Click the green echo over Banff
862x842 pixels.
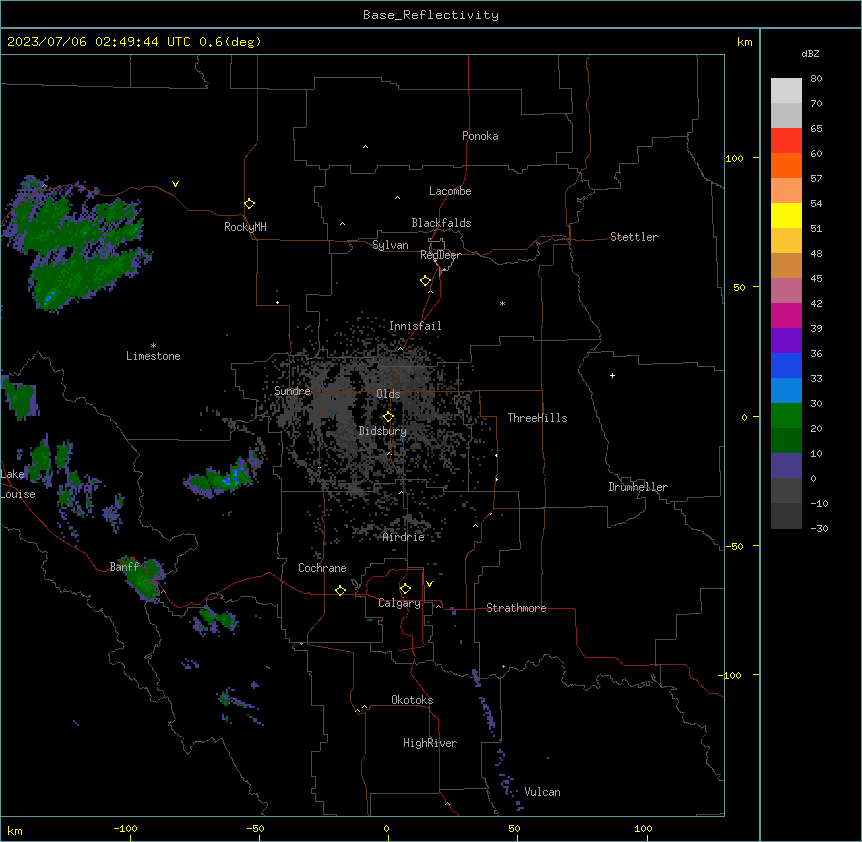coord(144,578)
